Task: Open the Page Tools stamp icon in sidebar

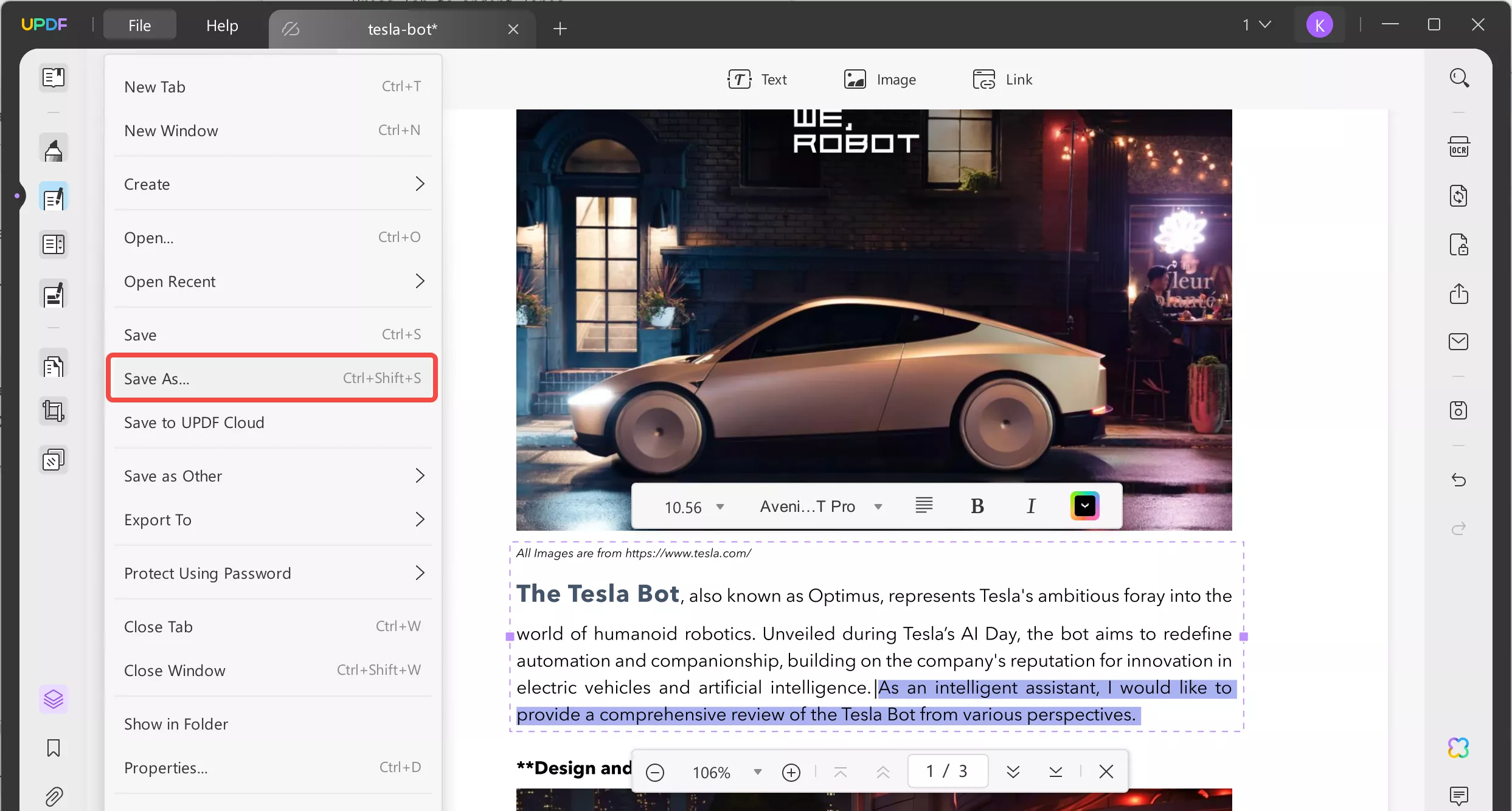Action: pyautogui.click(x=54, y=460)
